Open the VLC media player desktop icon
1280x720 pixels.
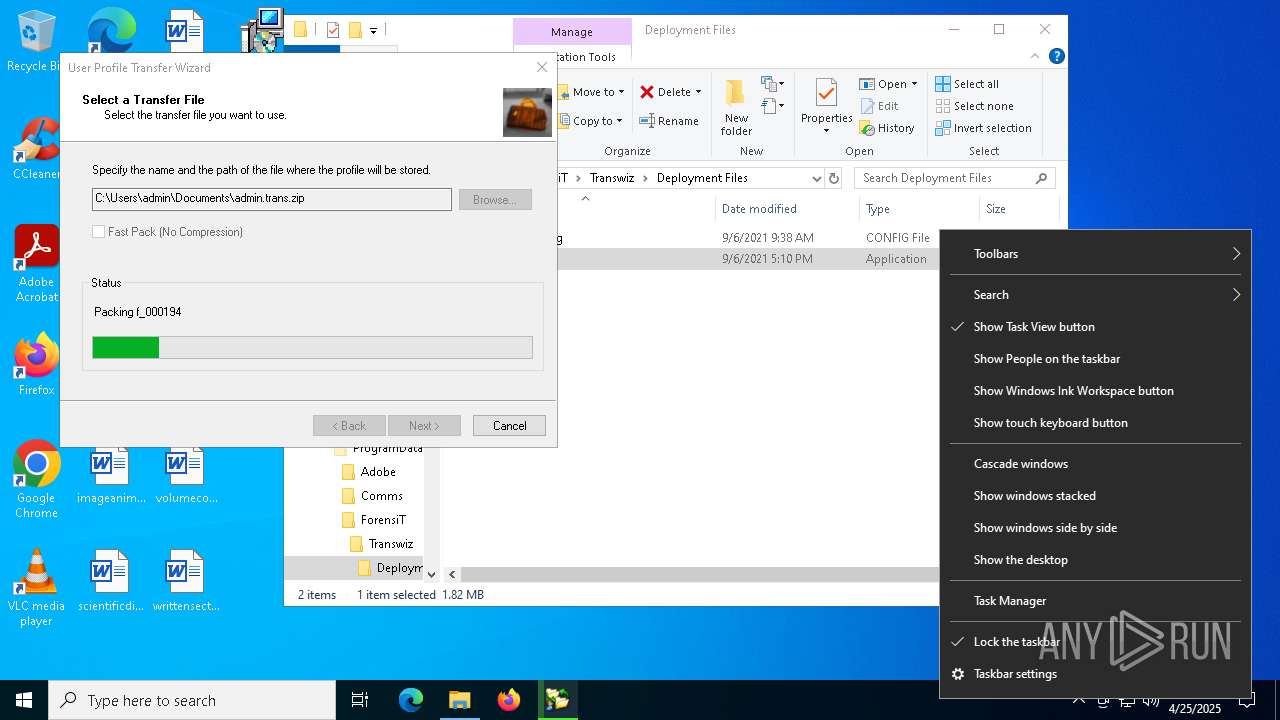coord(37,588)
